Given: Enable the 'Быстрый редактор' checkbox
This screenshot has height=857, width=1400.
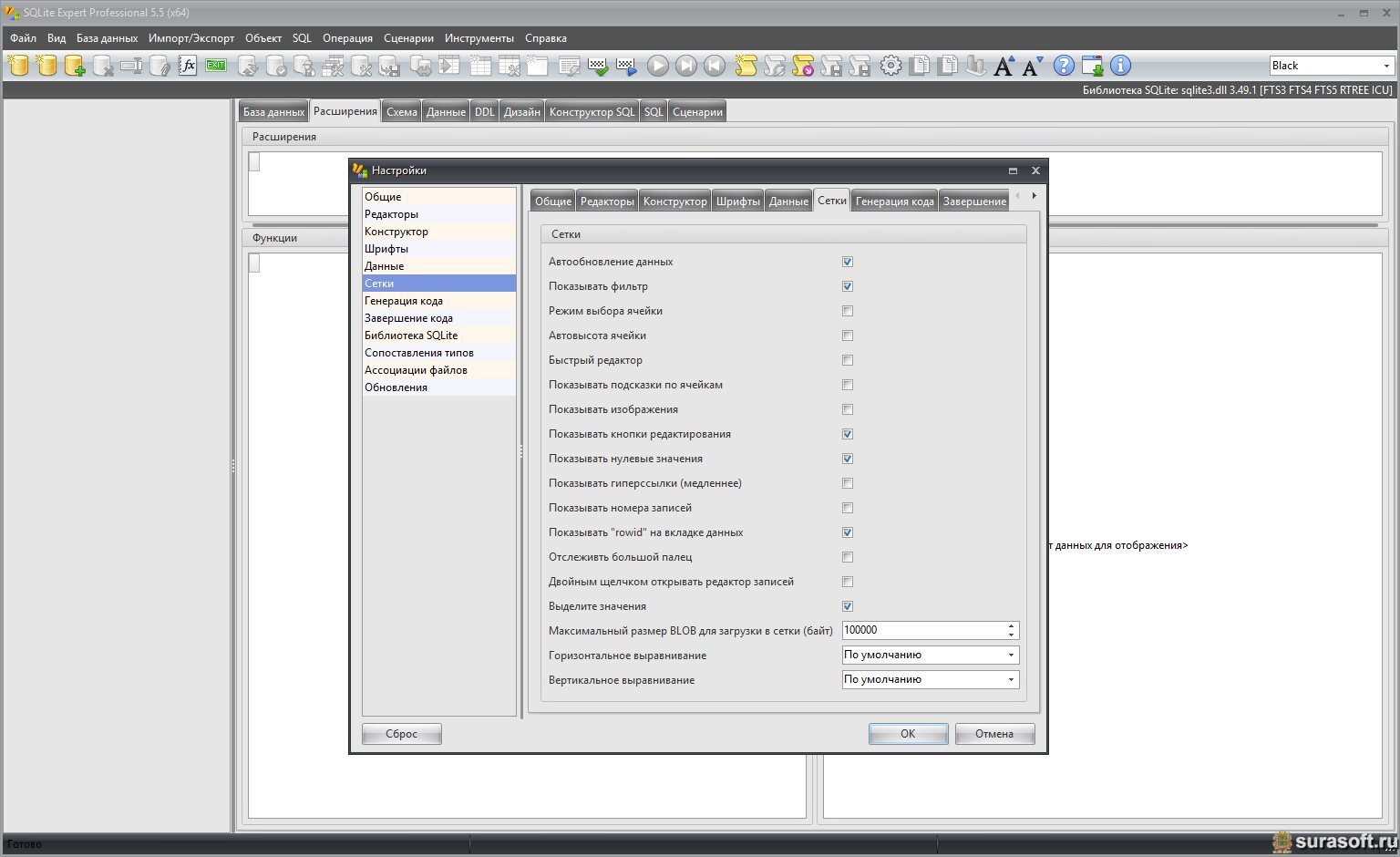Looking at the screenshot, I should click(x=848, y=360).
